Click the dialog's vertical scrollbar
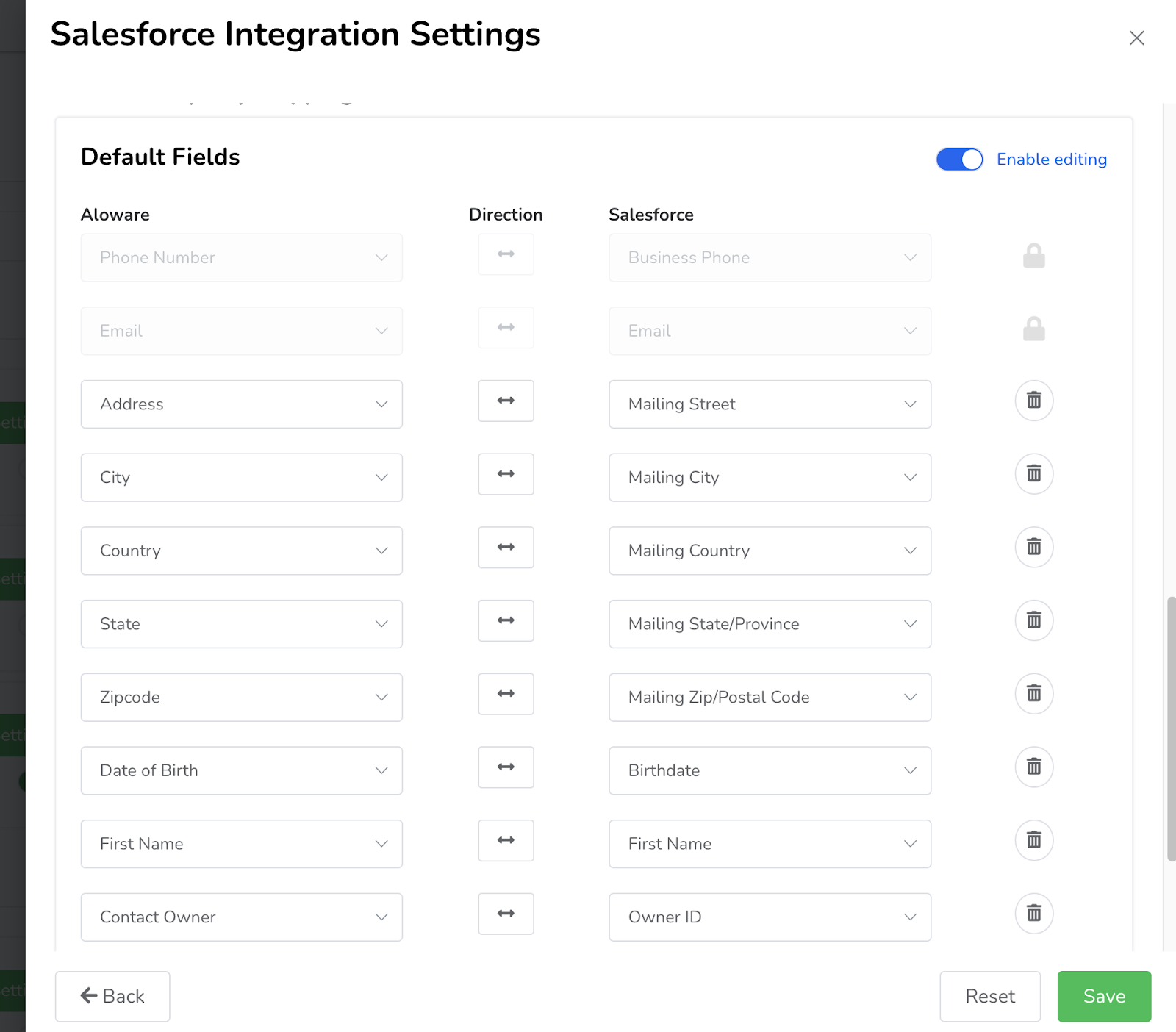 pos(1172,728)
